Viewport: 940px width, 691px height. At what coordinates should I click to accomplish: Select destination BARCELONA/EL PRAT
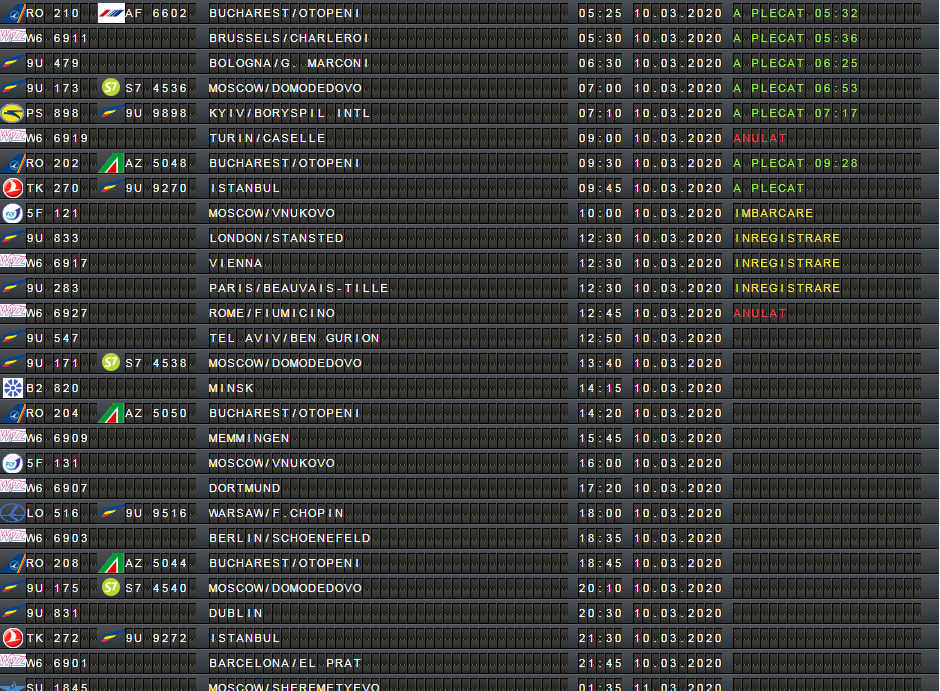point(285,663)
